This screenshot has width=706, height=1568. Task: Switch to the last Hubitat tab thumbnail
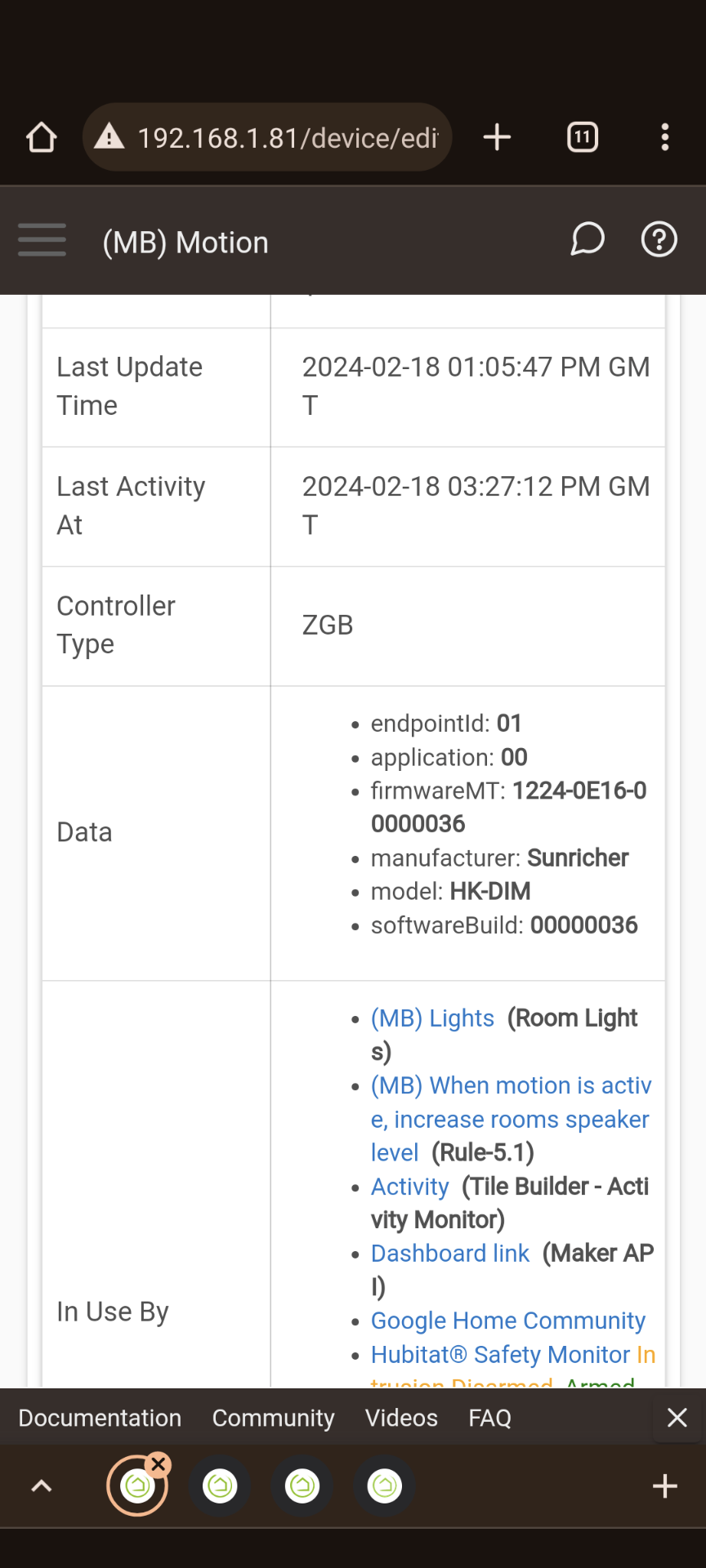click(385, 1486)
